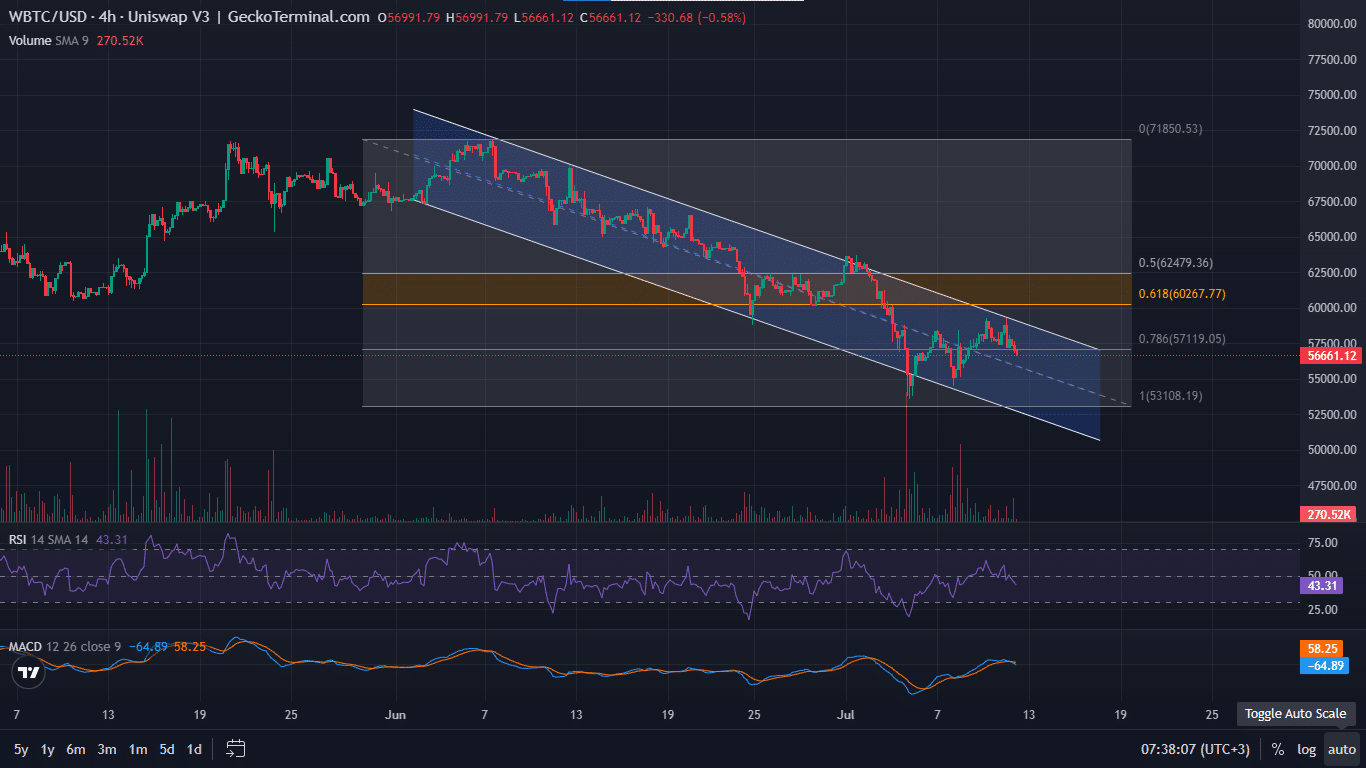Click the MACD 12 26 close 9 legend
Image resolution: width=1366 pixels, height=768 pixels.
pos(65,647)
